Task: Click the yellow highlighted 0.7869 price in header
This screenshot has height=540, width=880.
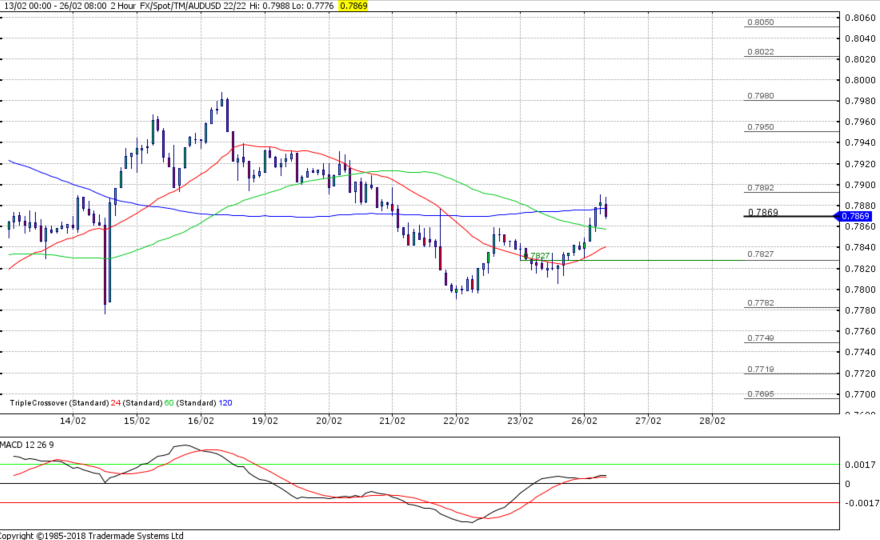Action: pos(354,6)
